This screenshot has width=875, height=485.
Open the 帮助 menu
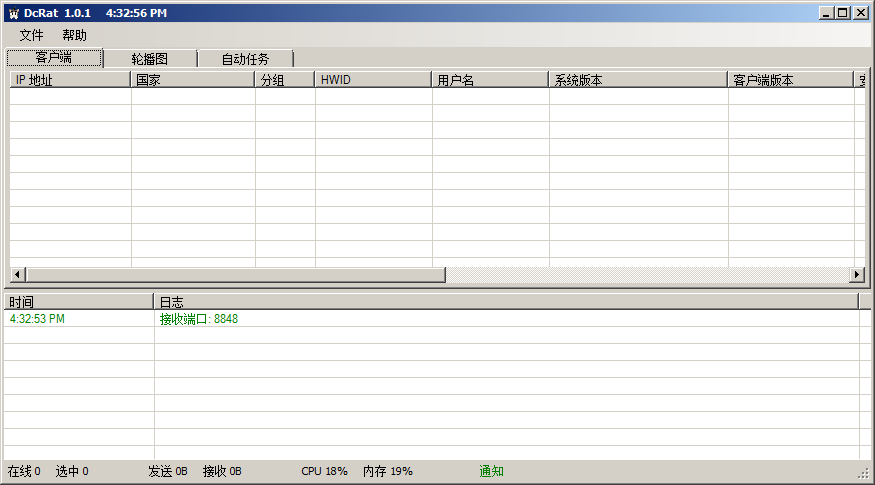74,35
